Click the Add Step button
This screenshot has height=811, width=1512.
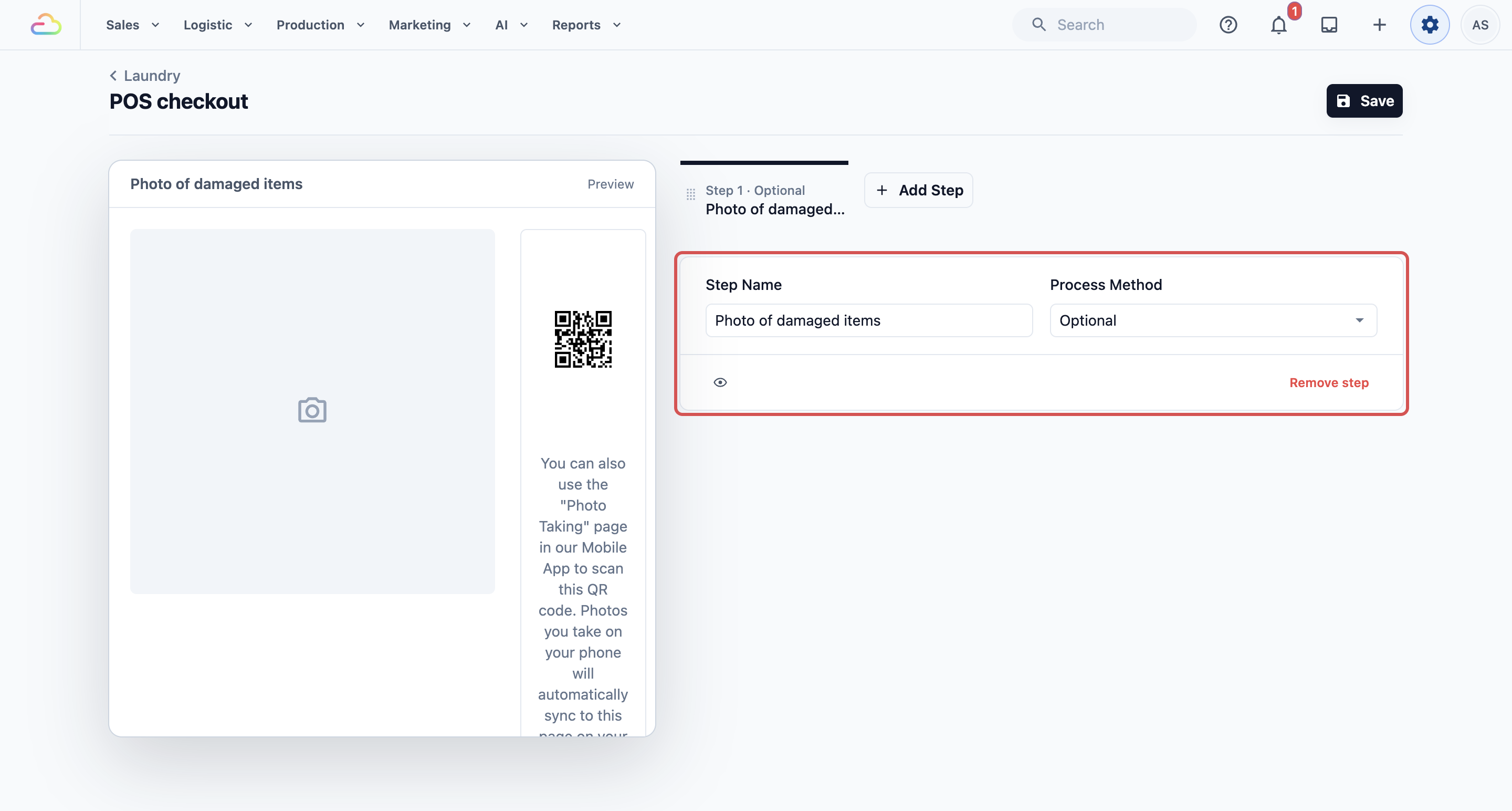(x=919, y=190)
